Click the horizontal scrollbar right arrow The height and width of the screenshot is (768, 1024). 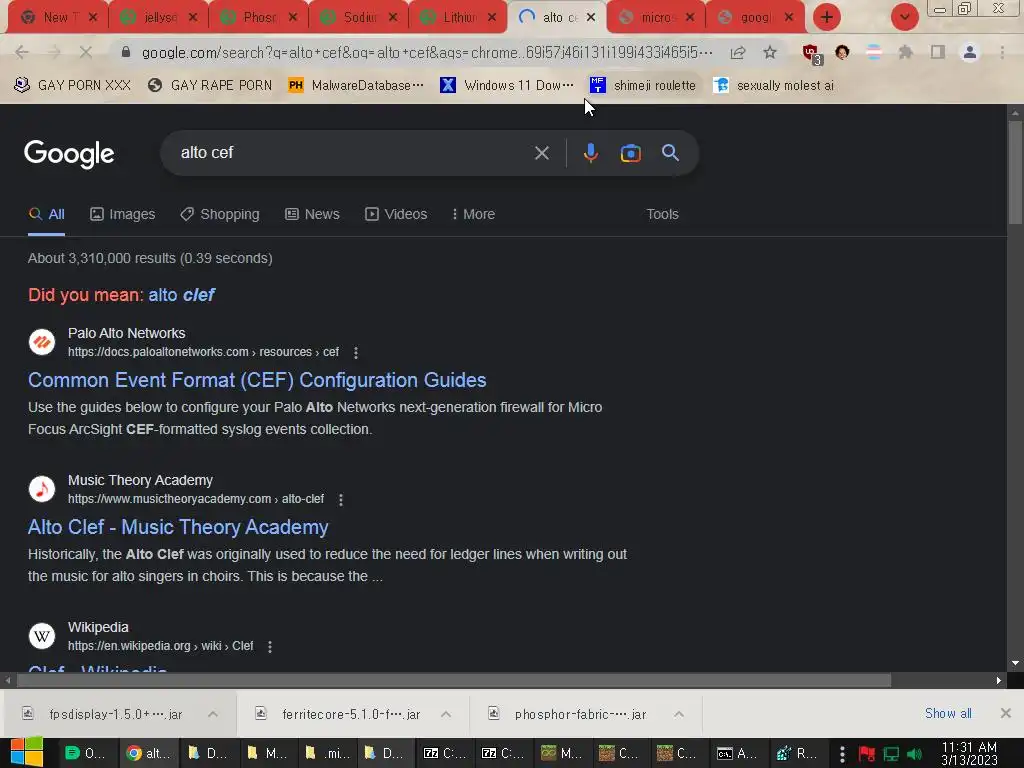[x=999, y=680]
